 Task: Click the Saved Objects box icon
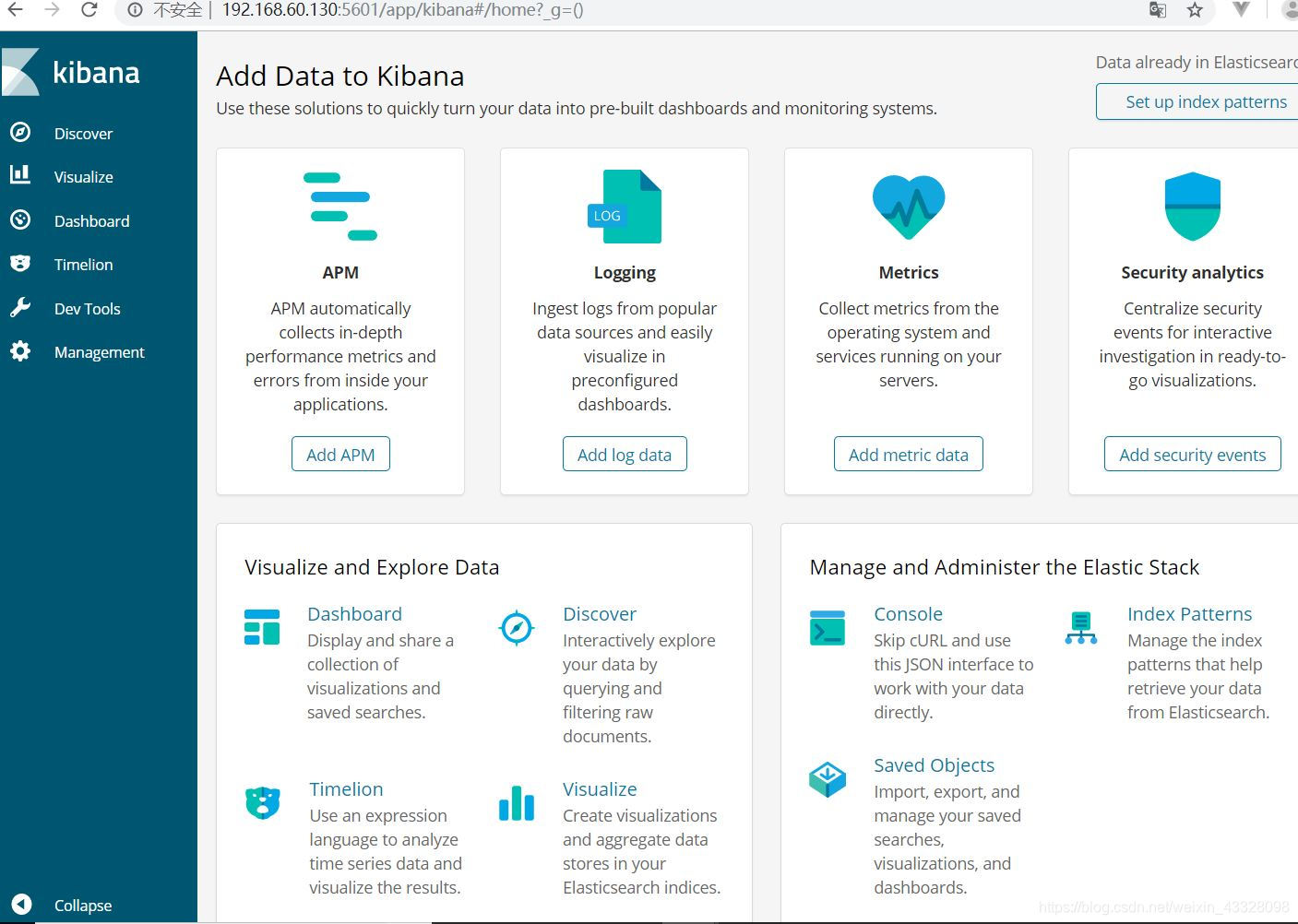click(827, 779)
